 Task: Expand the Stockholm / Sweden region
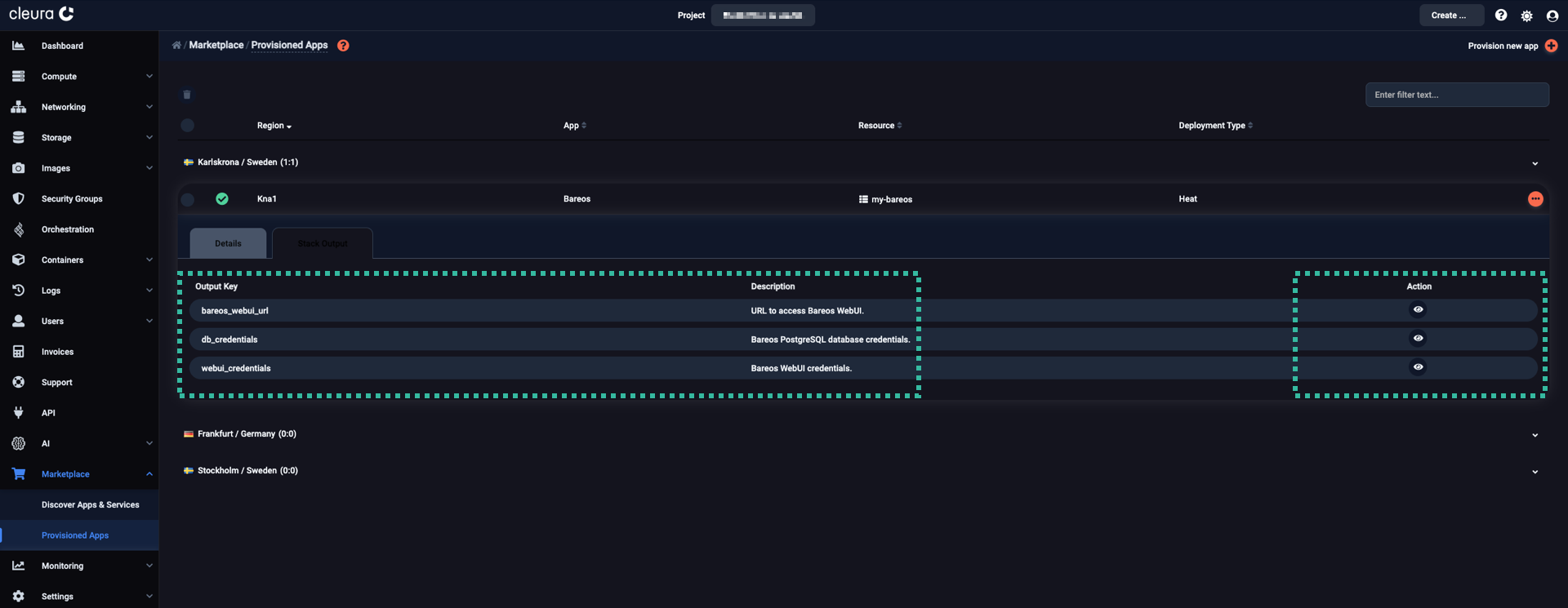(x=1535, y=472)
